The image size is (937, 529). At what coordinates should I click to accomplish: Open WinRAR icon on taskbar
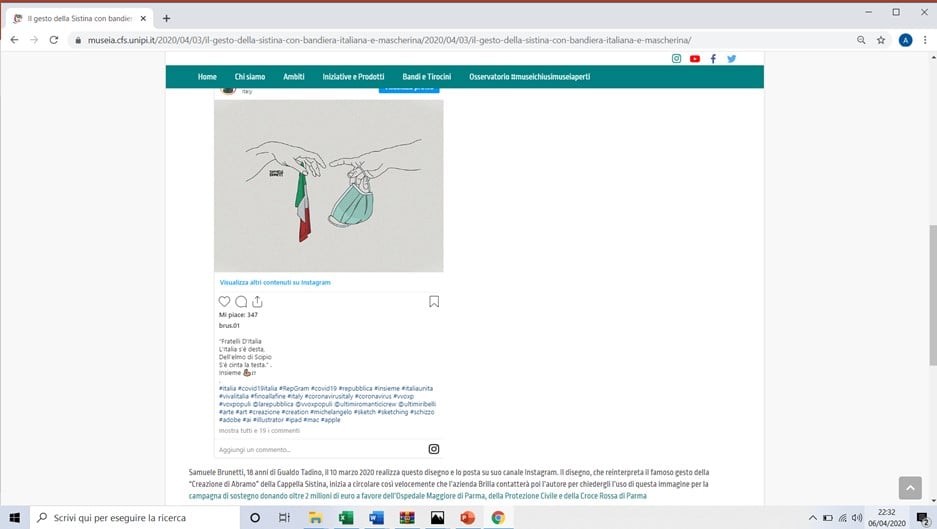pyautogui.click(x=406, y=518)
